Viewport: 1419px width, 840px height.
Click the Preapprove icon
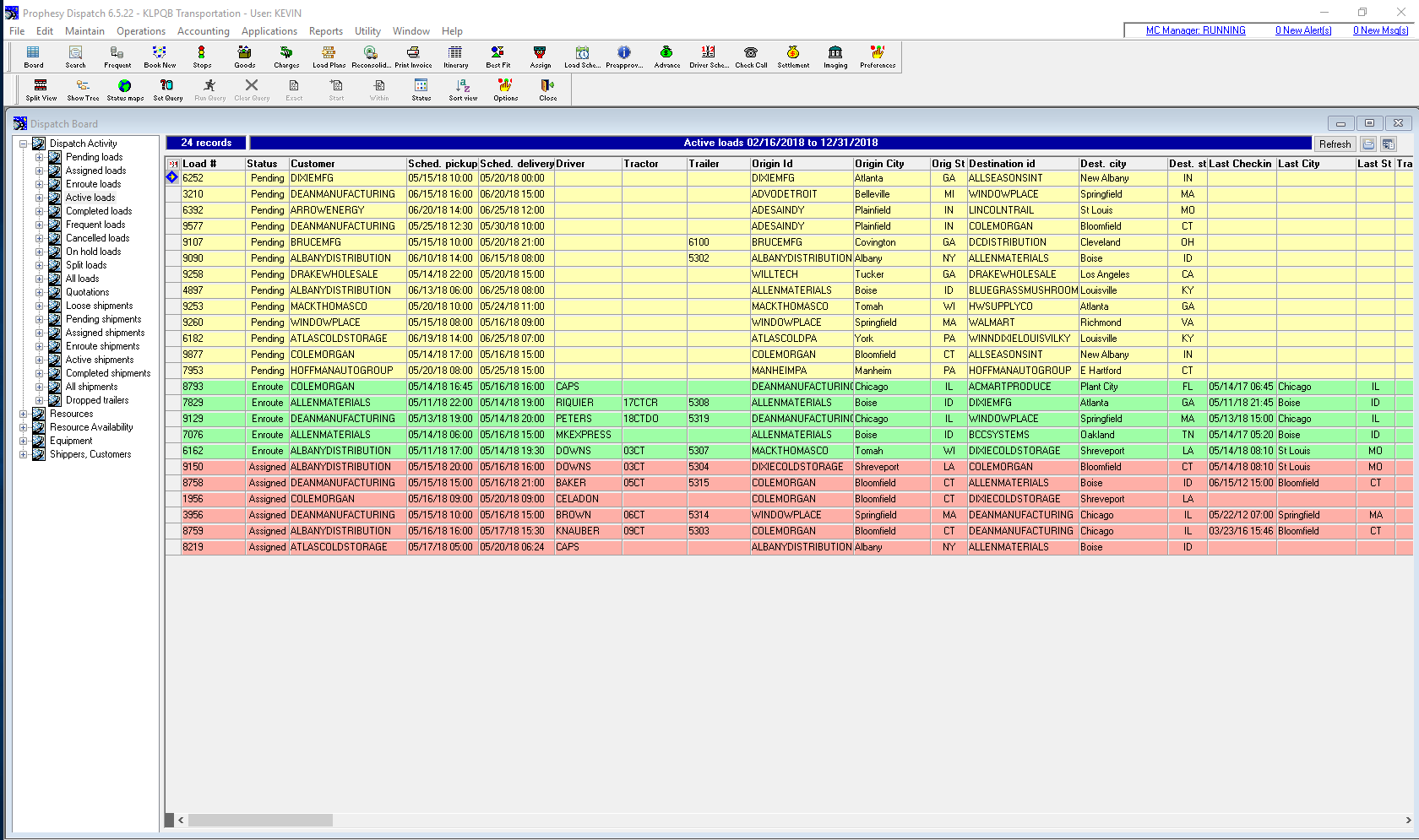[x=624, y=57]
